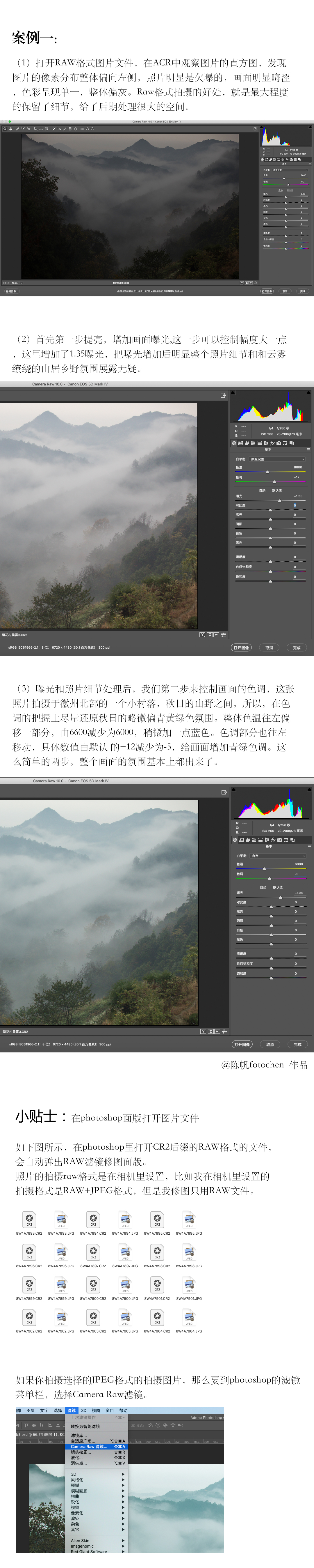Toggle full screen mode in the 色温 6000 window

pyautogui.click(x=224, y=792)
